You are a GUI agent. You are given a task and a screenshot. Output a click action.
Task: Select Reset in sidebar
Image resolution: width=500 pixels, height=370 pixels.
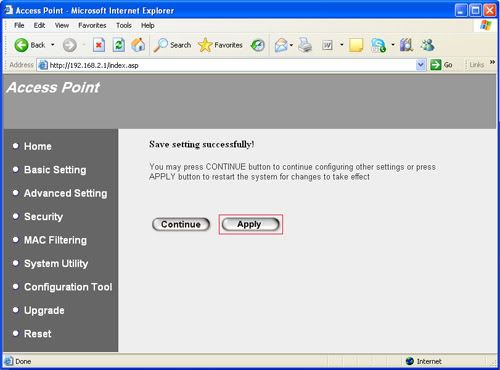[x=38, y=334]
